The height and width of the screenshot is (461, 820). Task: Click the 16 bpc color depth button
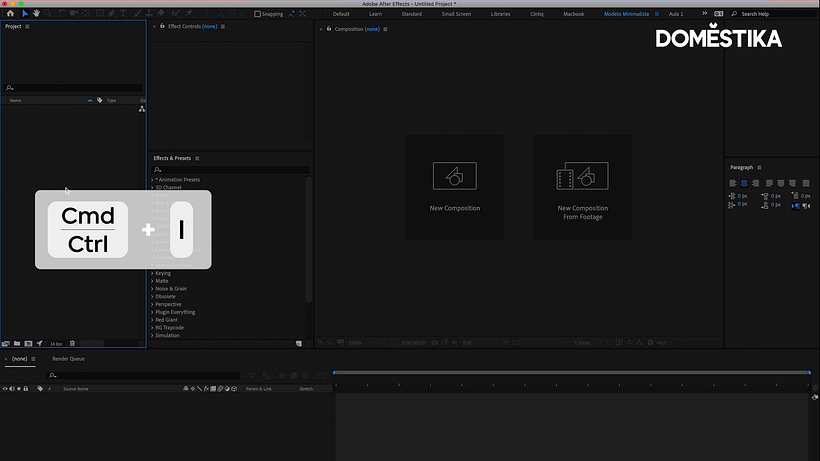point(56,344)
